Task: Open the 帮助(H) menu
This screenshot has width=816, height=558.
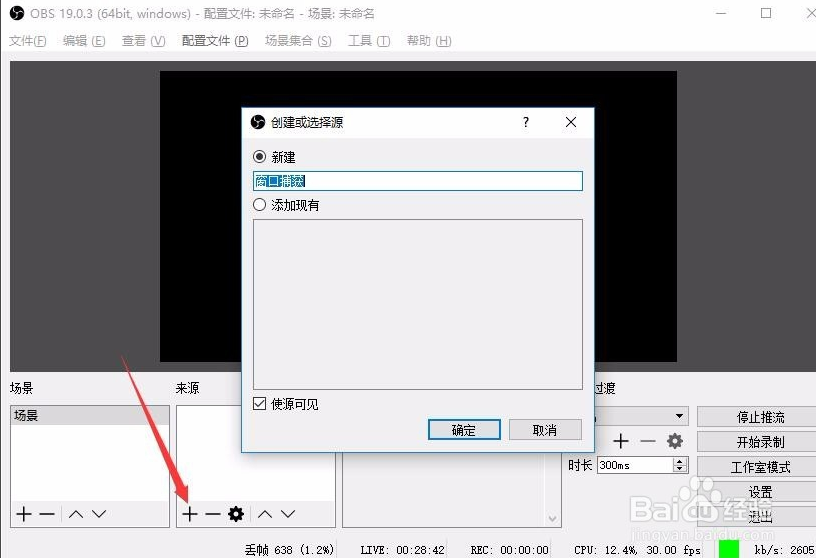Action: coord(429,41)
